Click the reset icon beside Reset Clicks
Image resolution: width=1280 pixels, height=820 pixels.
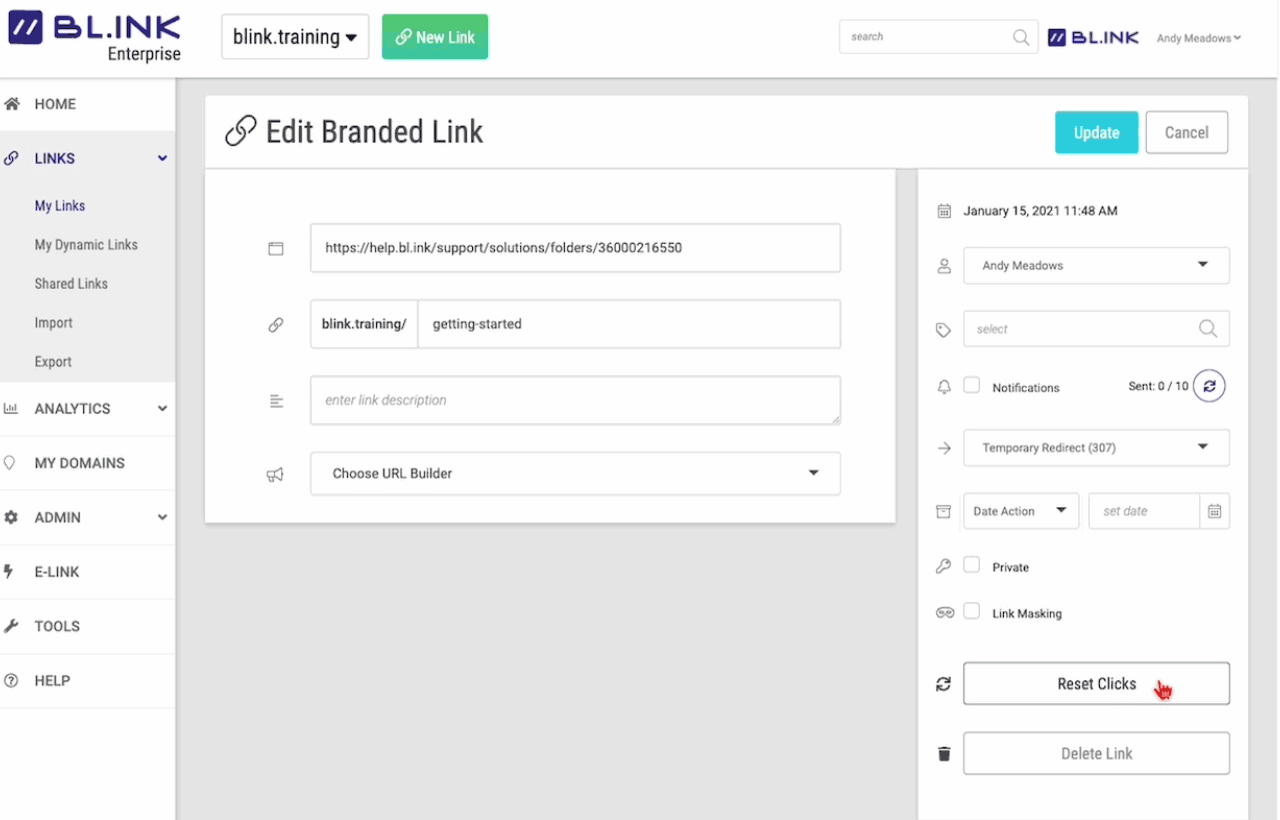pyautogui.click(x=942, y=684)
